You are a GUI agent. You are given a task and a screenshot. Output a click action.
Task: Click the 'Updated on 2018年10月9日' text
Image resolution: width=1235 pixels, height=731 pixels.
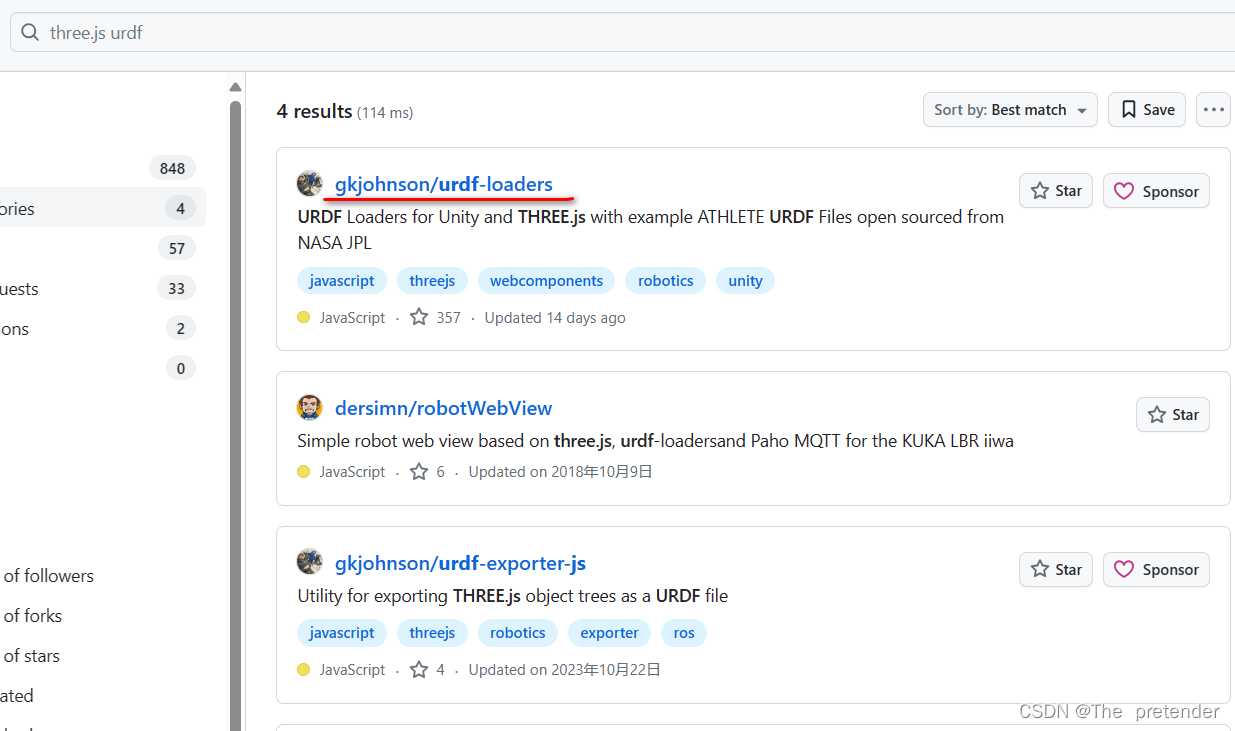[560, 471]
